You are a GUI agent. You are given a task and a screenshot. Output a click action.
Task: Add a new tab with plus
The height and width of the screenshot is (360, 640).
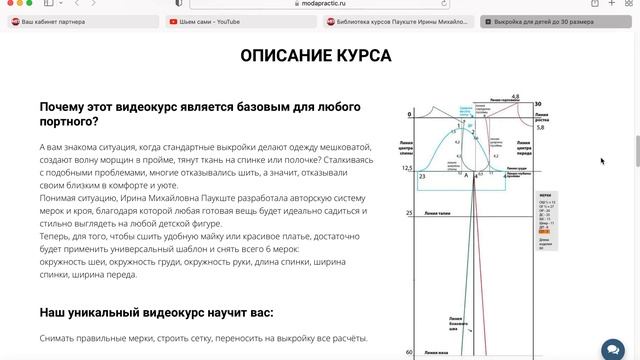pos(611,3)
